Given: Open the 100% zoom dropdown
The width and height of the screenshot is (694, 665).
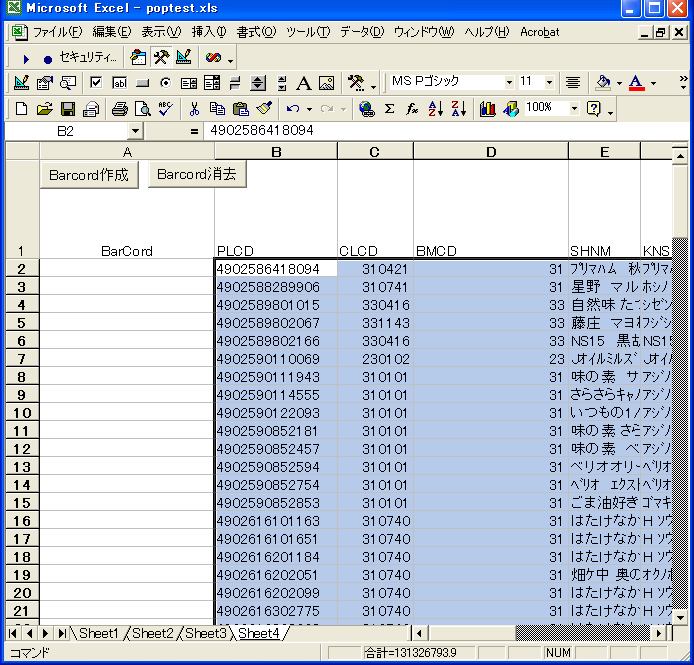Looking at the screenshot, I should tap(574, 108).
